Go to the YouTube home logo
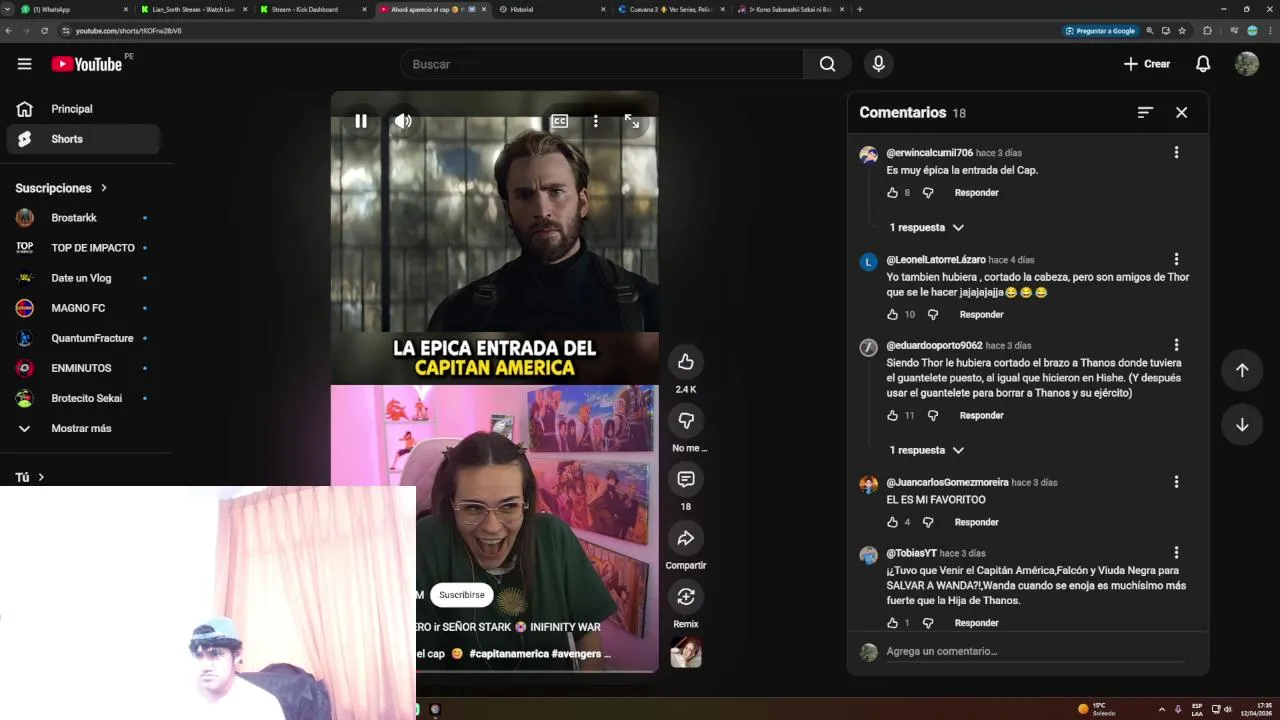 pos(86,64)
